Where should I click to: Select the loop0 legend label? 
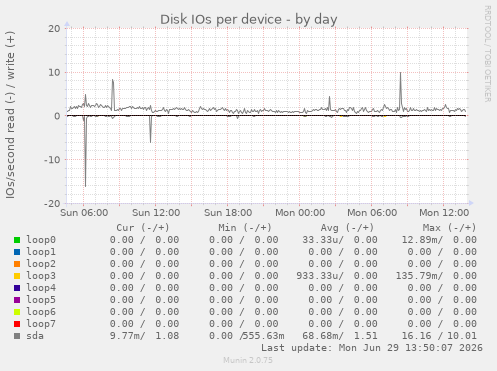coord(41,240)
